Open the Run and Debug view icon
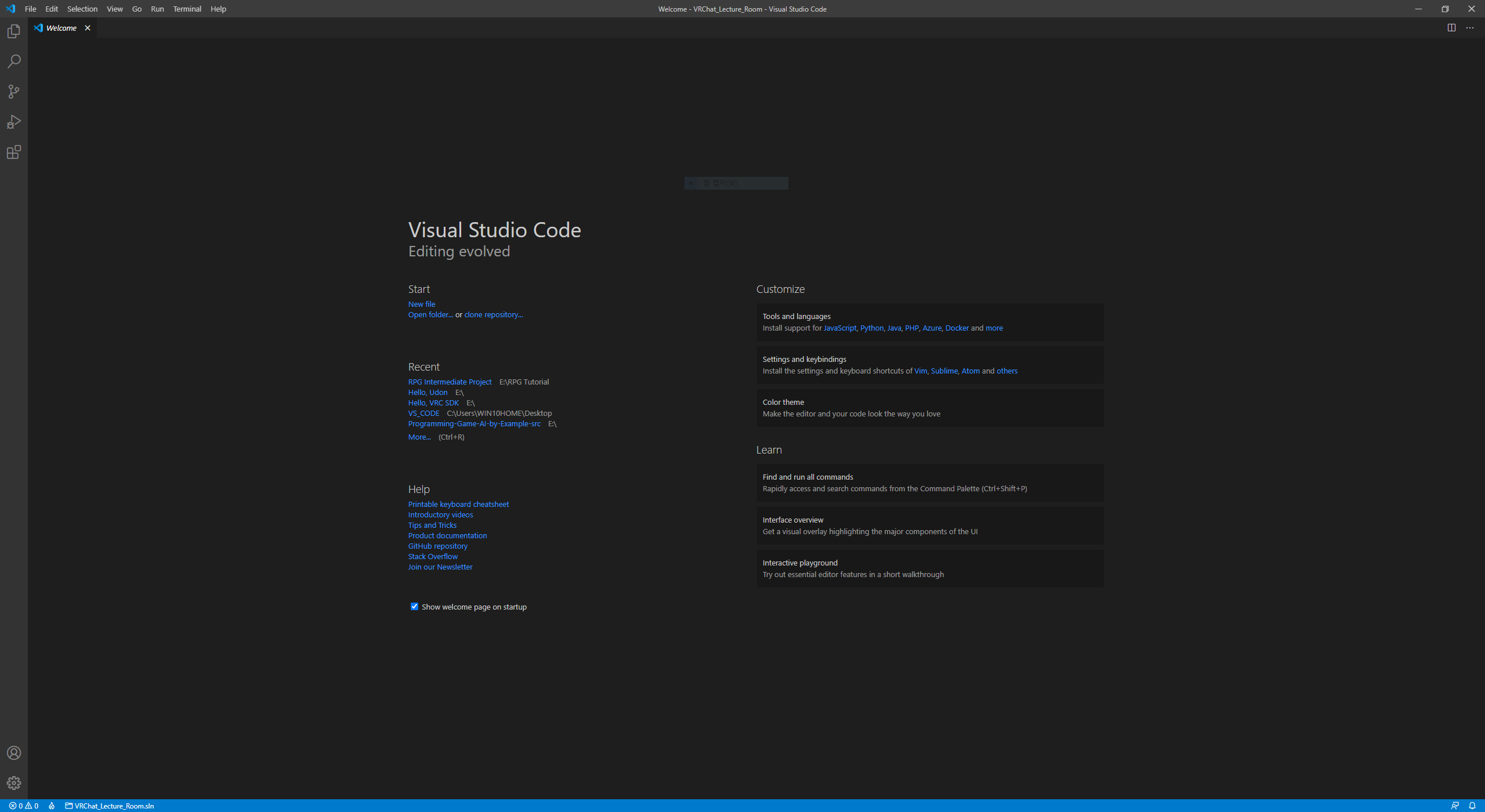The width and height of the screenshot is (1485, 812). (x=14, y=122)
